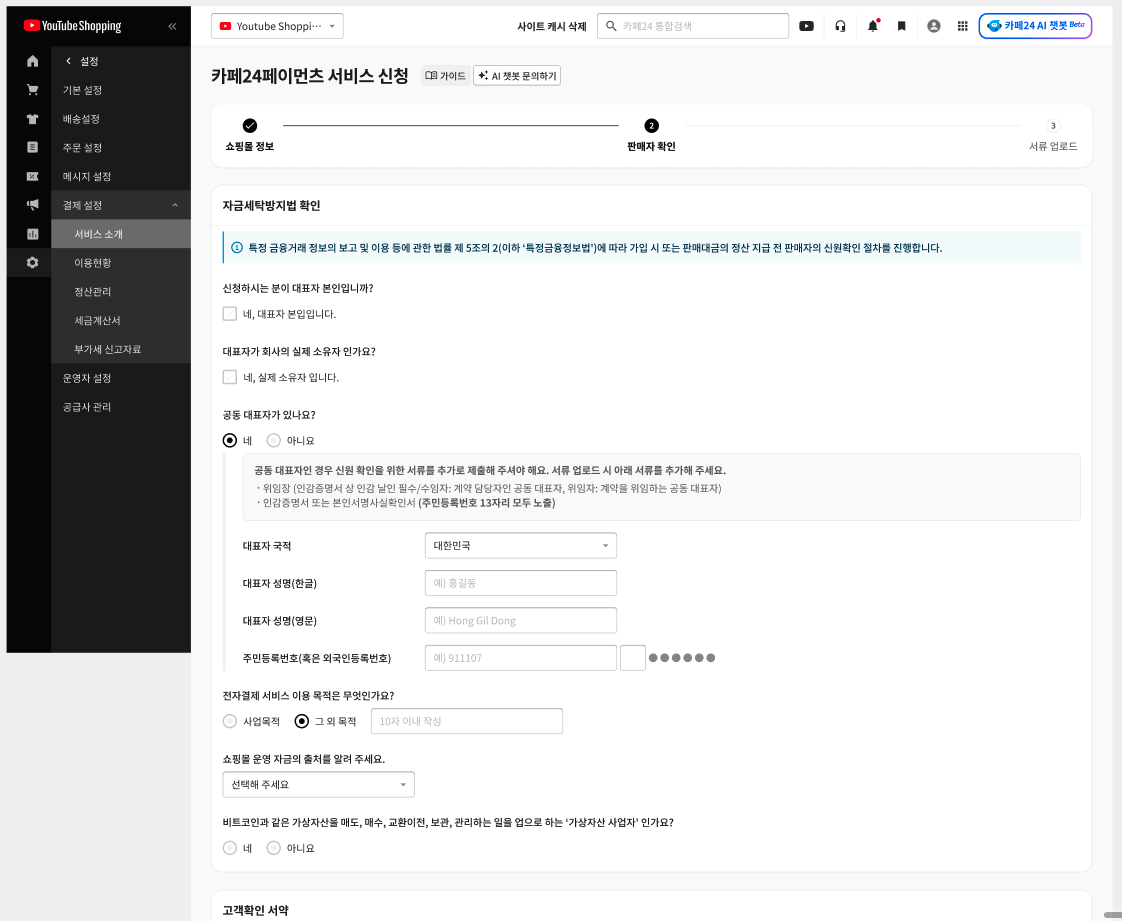Viewport: 1122px width, 921px height.
Task: Click 사이트 캐시 삭제 link
Action: click(552, 26)
